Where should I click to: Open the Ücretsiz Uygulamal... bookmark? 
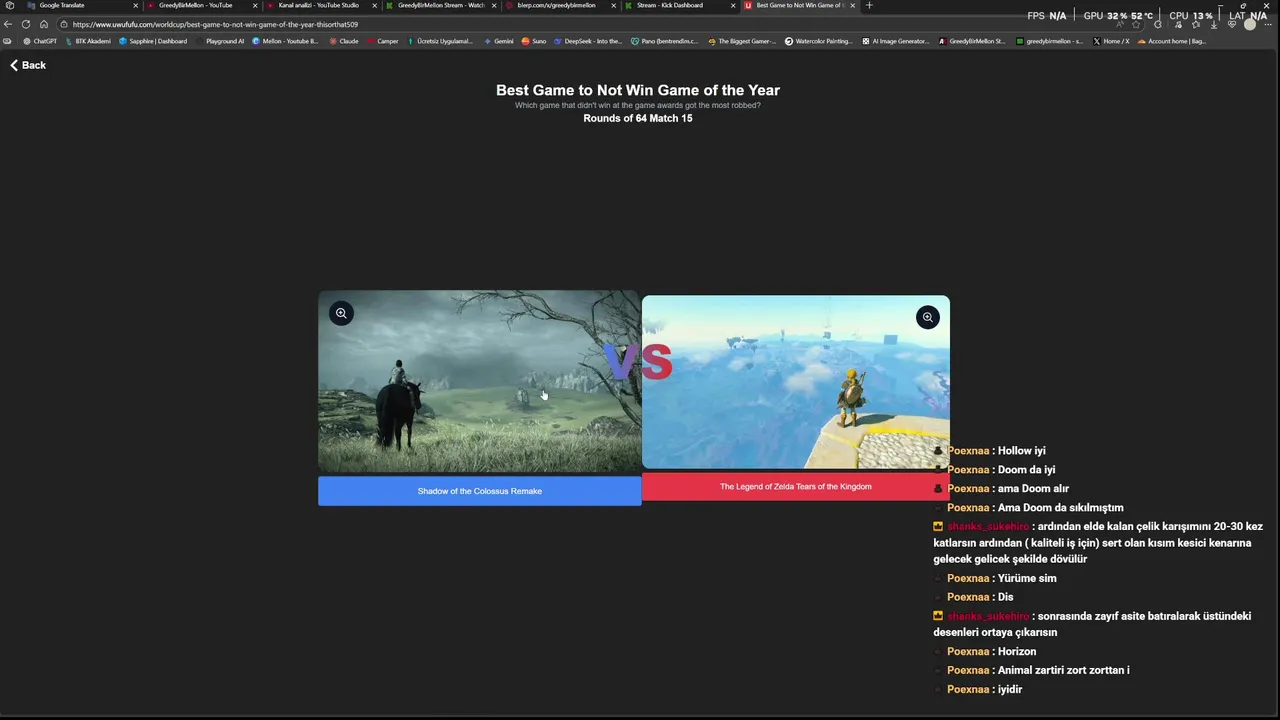(440, 41)
